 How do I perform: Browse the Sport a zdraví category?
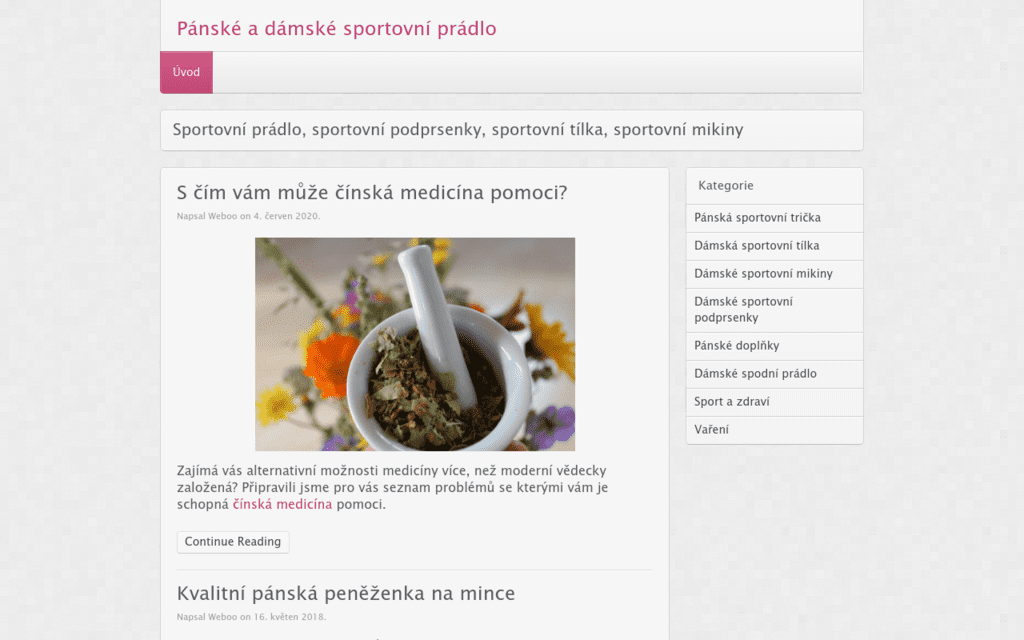tap(731, 402)
